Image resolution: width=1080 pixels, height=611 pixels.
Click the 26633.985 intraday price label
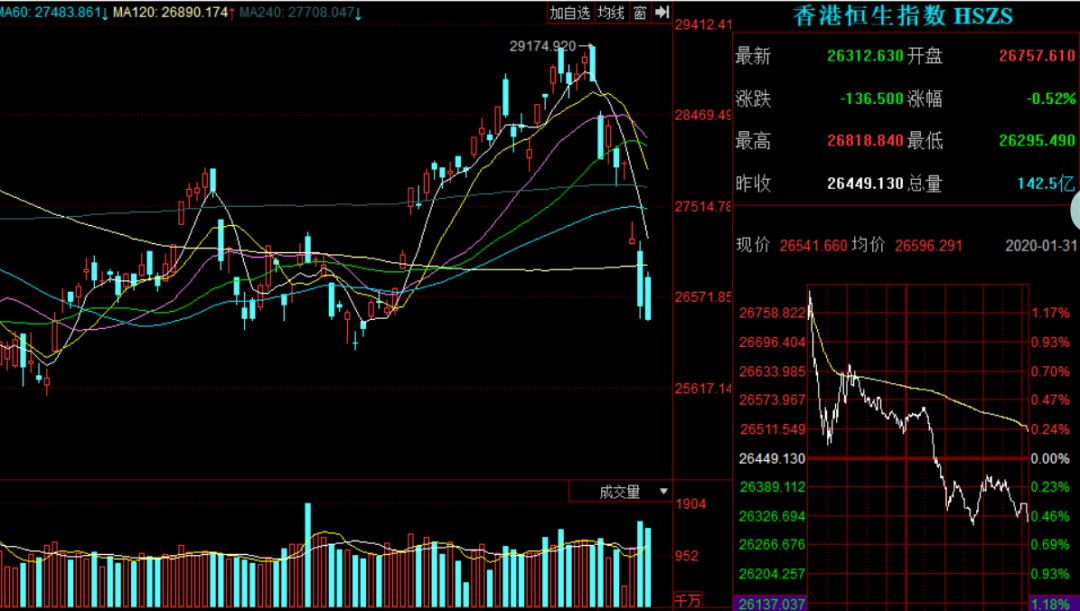click(772, 371)
